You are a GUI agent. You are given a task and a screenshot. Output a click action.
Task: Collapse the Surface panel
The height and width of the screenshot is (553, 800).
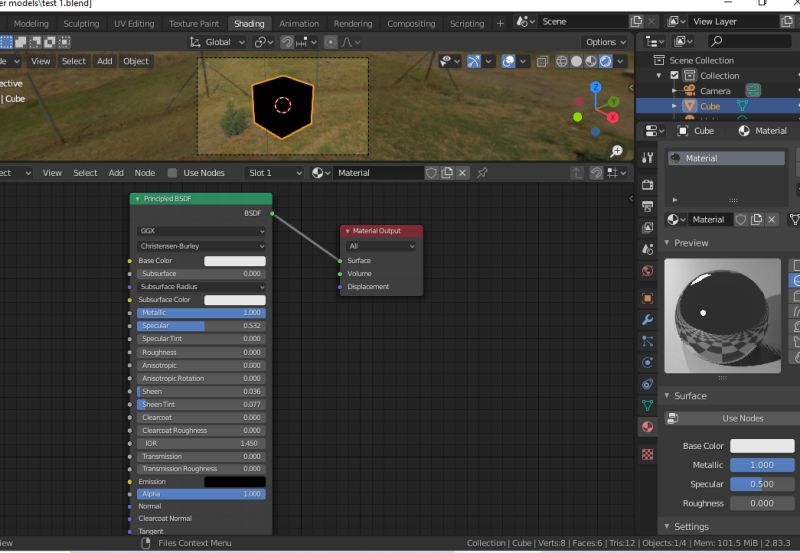pyautogui.click(x=667, y=396)
